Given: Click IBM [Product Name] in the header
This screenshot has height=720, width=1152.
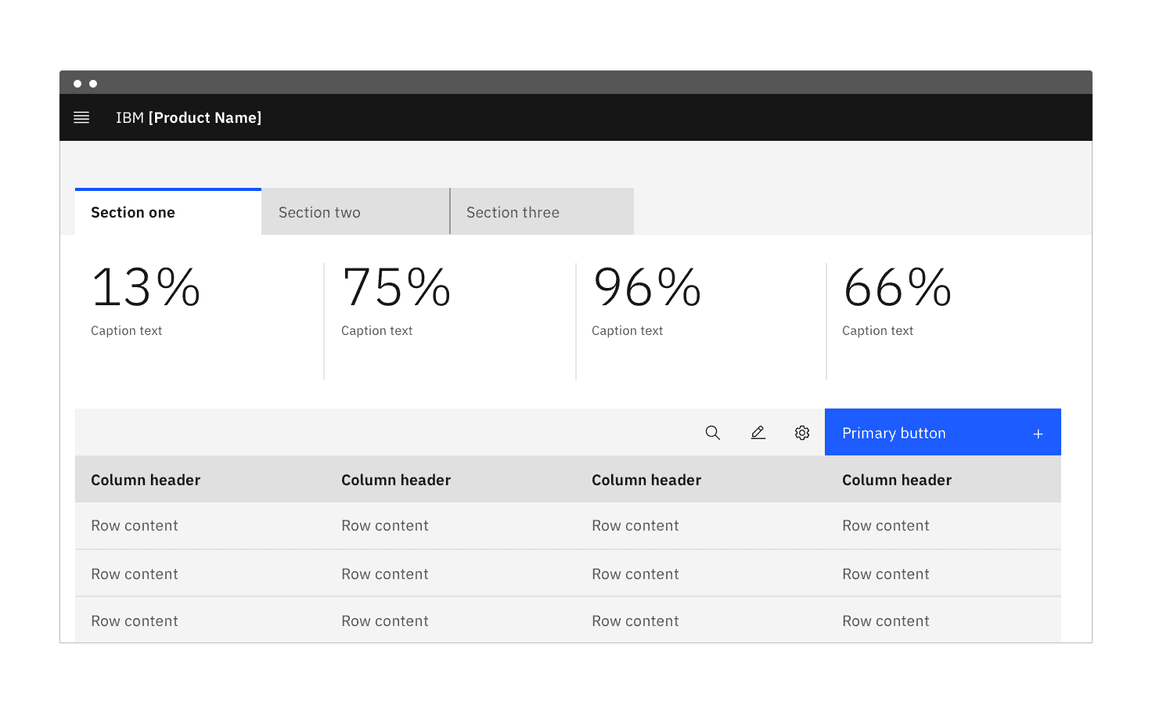Looking at the screenshot, I should 188,117.
